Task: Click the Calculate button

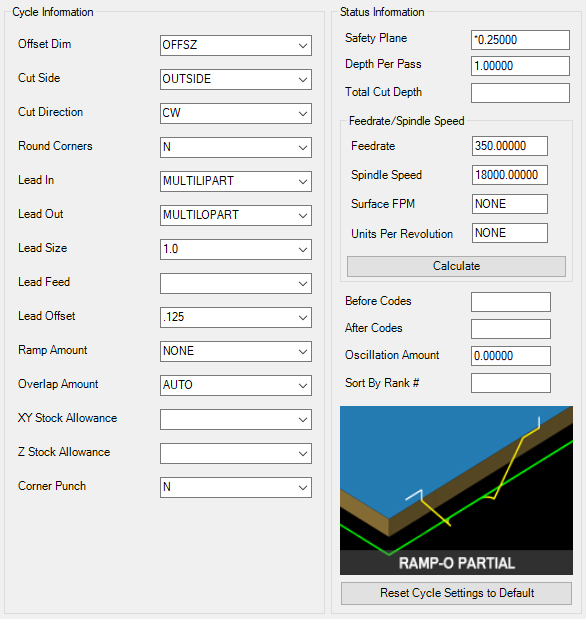Action: 456,266
